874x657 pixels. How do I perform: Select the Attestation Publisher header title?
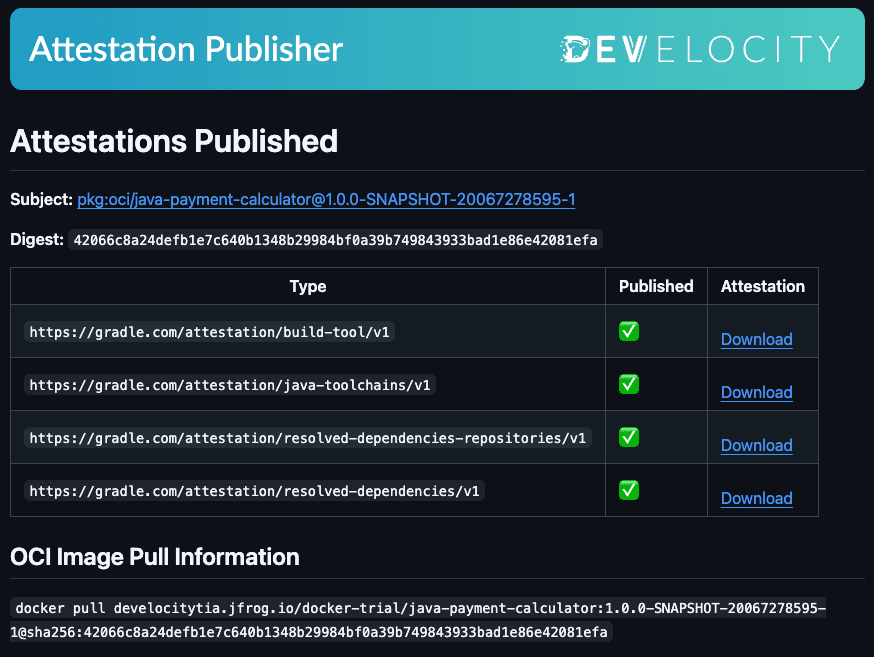tap(186, 48)
